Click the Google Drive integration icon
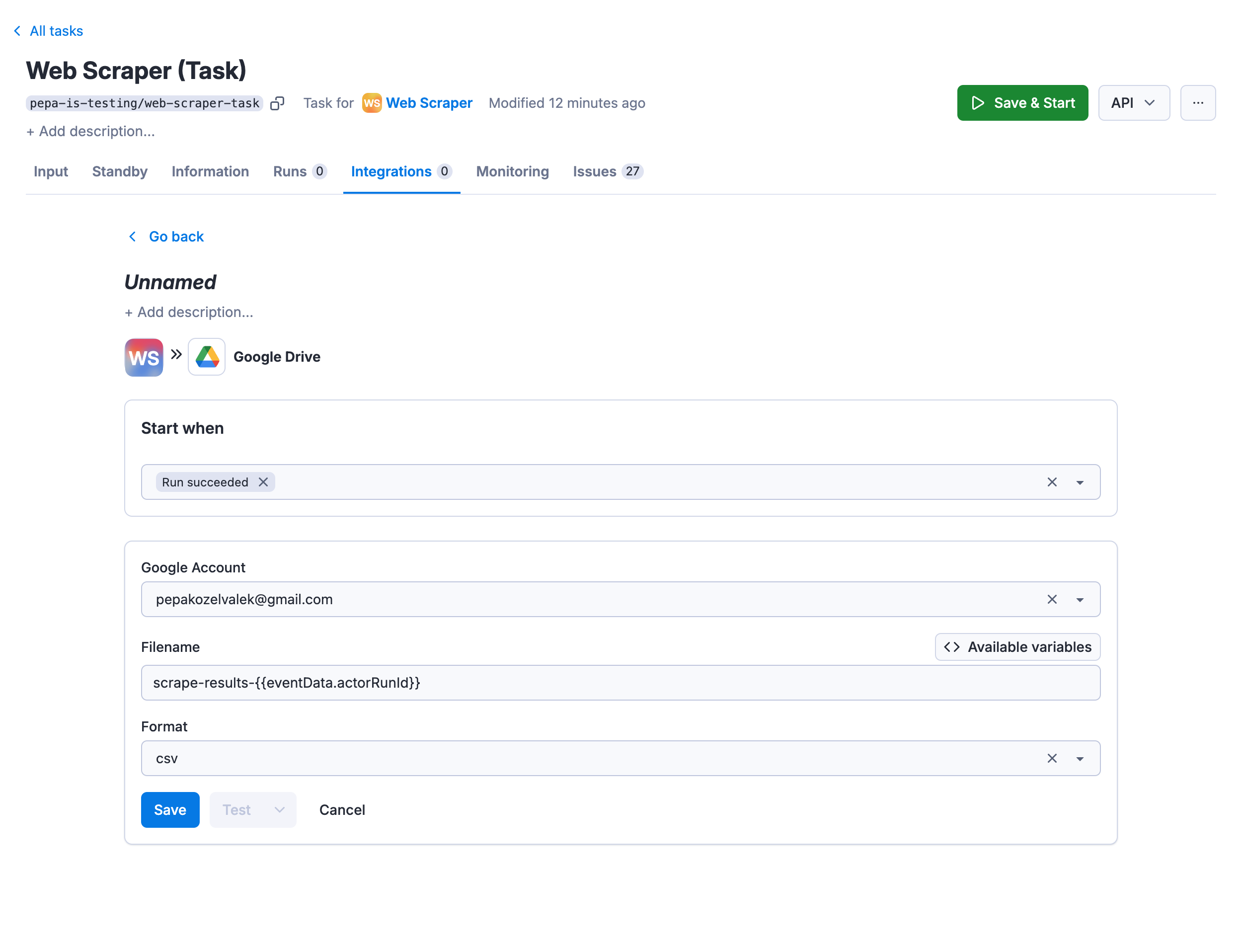 [207, 357]
